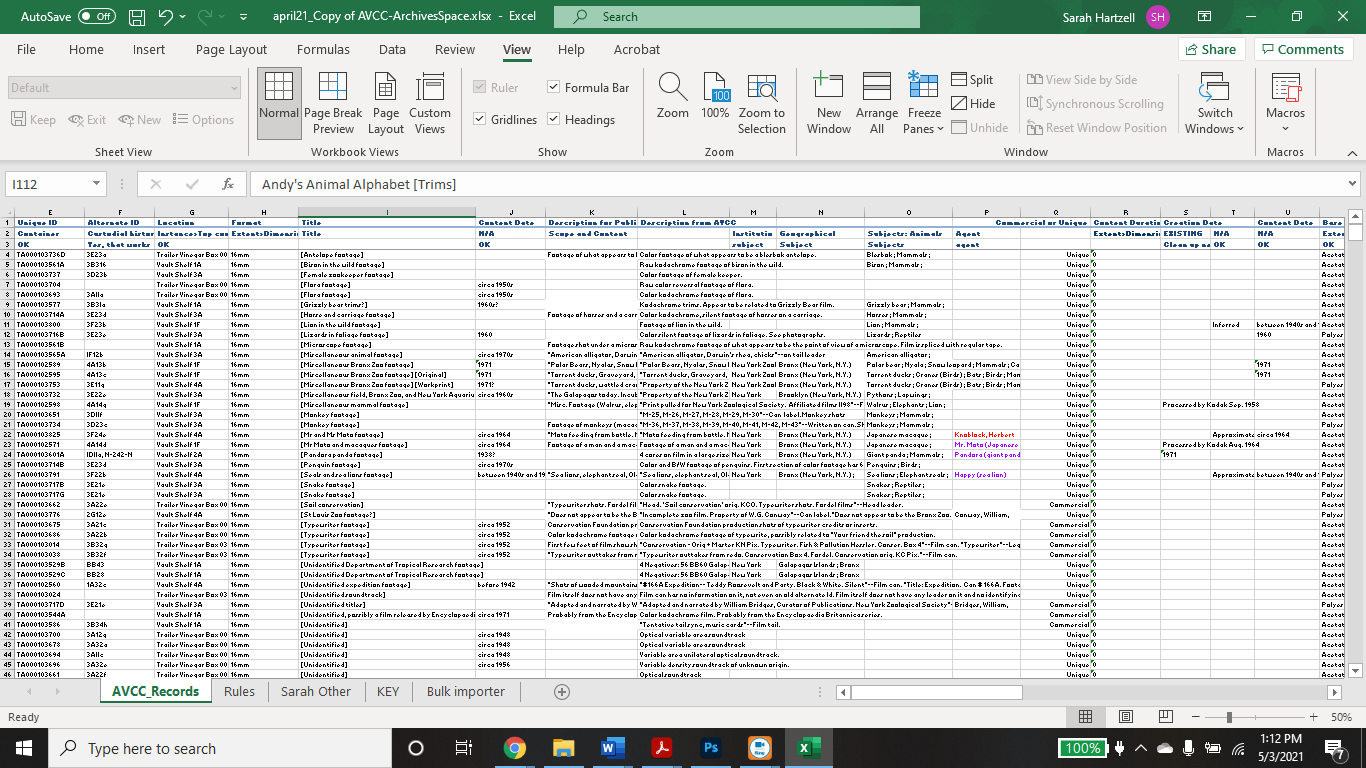The image size is (1366, 768).
Task: Click the Arrange All icon
Action: (x=877, y=102)
